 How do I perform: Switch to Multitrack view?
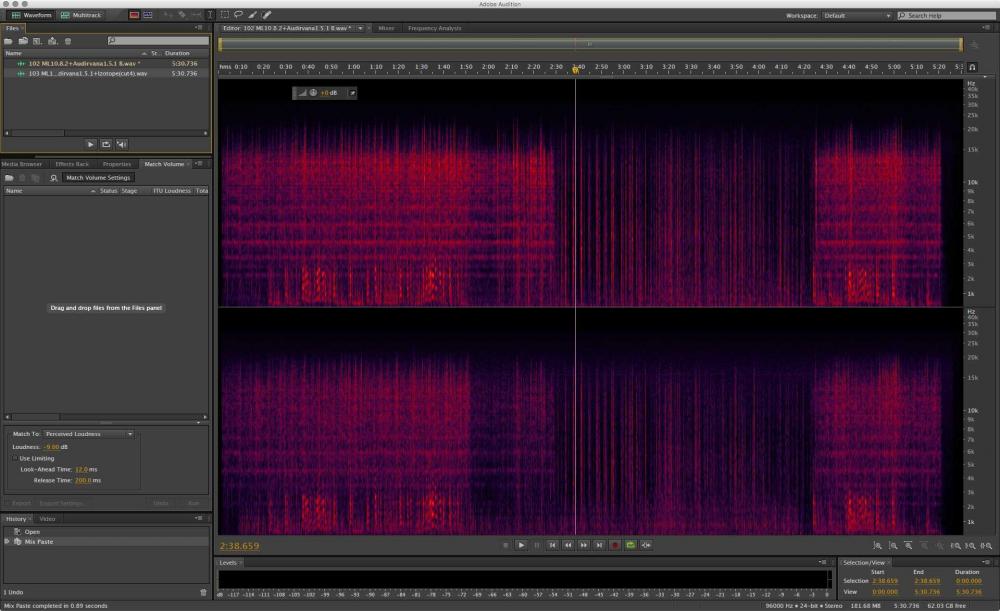81,15
